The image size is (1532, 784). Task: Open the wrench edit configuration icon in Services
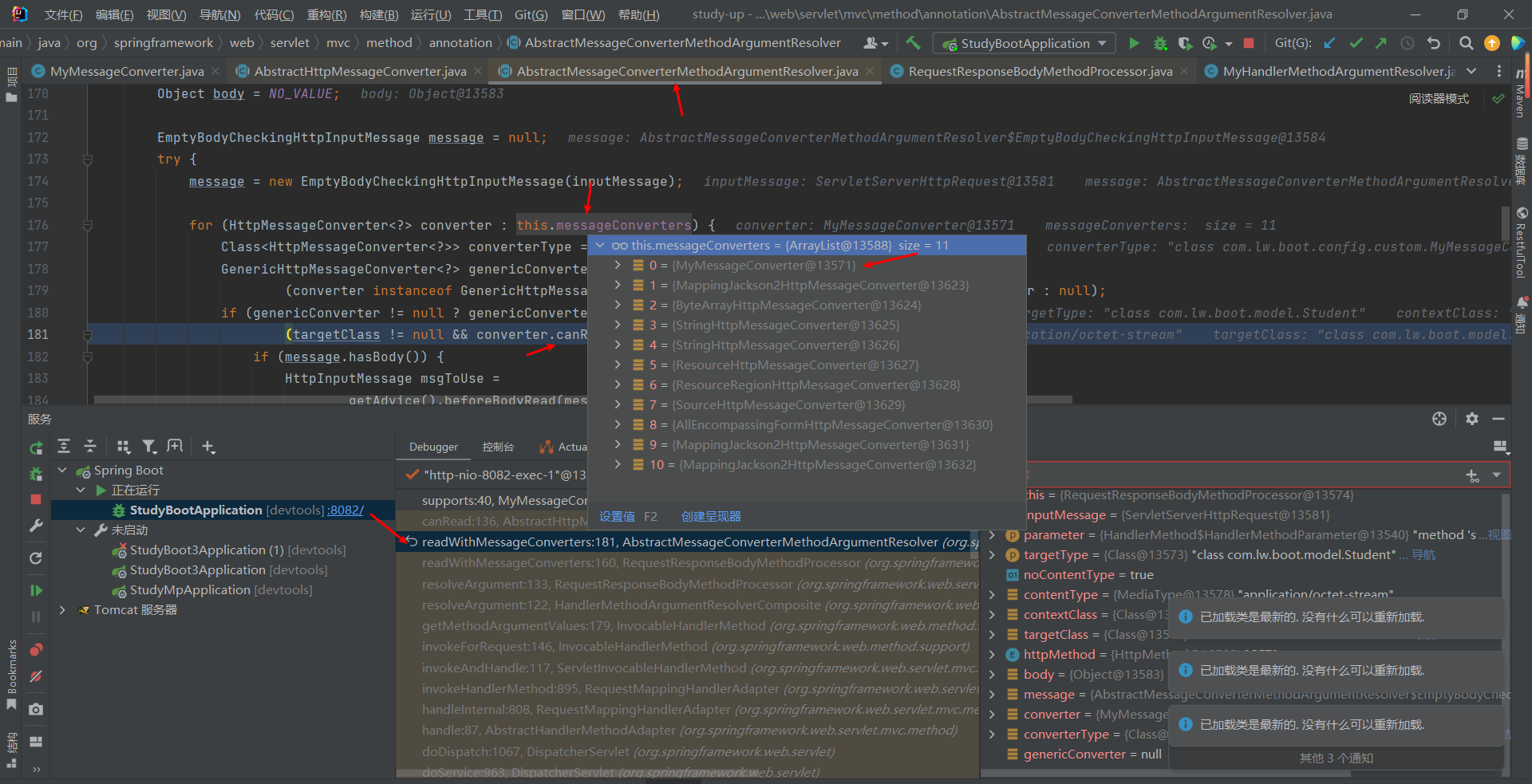click(x=36, y=526)
